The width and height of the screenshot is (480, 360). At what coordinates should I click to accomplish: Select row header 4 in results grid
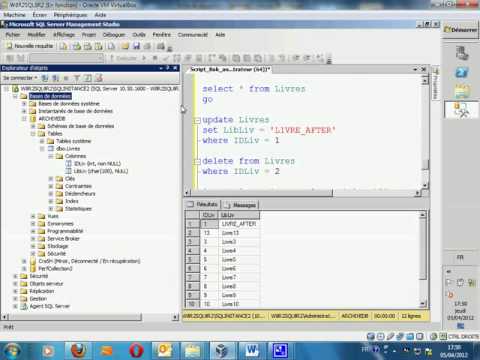pos(192,251)
